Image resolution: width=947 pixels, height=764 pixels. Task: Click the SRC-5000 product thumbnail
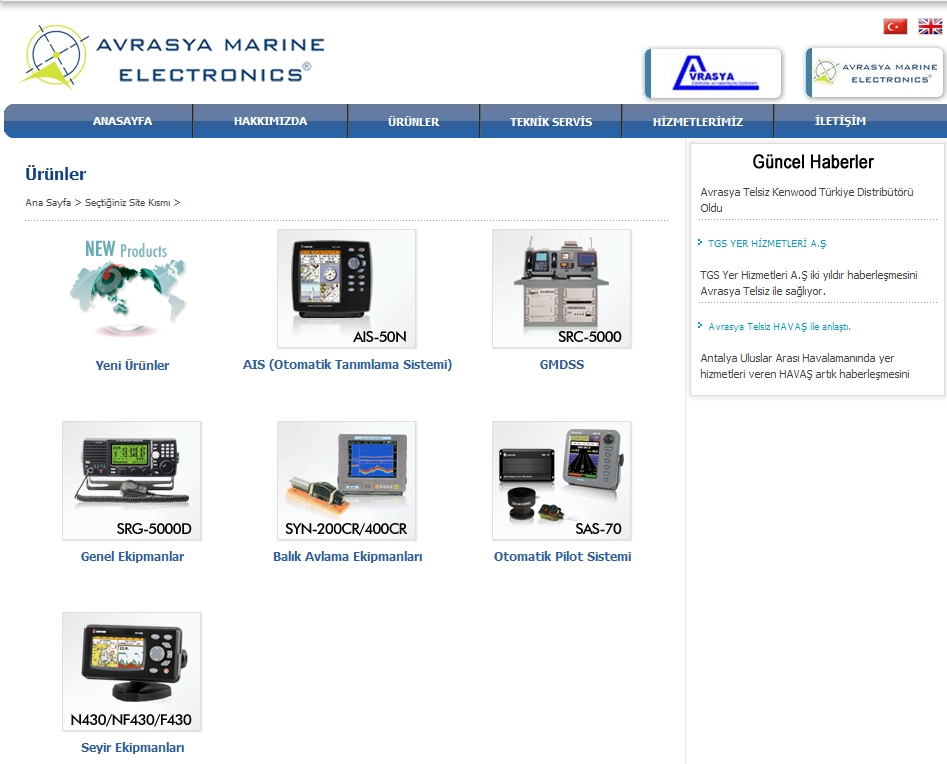[562, 289]
